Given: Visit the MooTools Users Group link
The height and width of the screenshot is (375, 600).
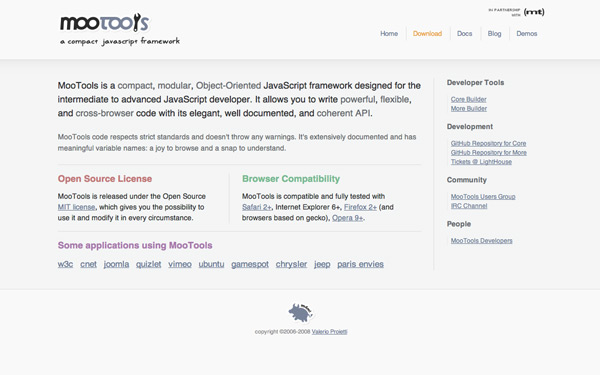Looking at the screenshot, I should 483,197.
